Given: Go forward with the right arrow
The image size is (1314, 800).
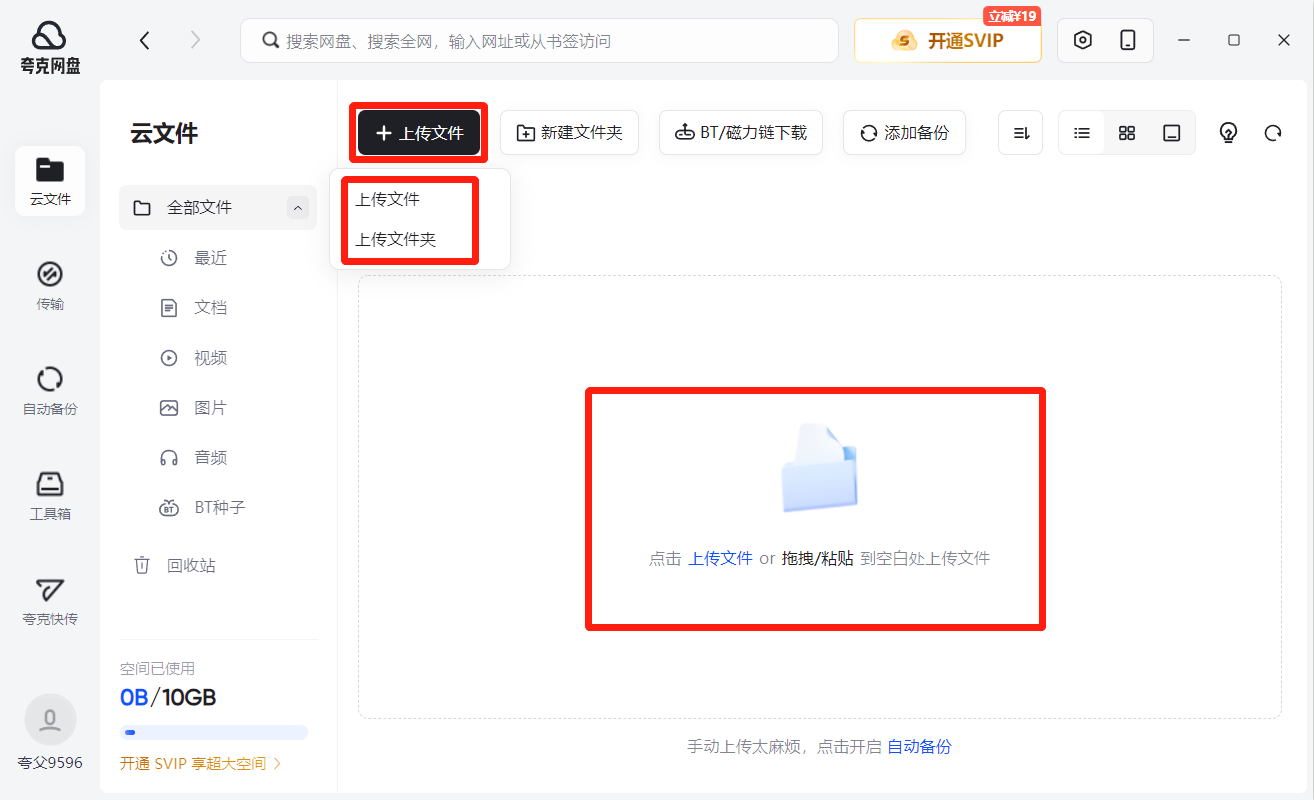Looking at the screenshot, I should click(195, 40).
